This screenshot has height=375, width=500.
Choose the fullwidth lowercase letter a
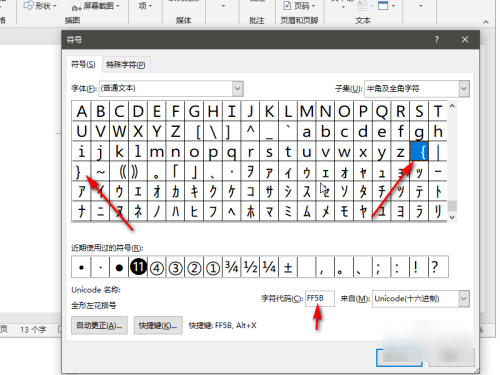[x=307, y=132]
